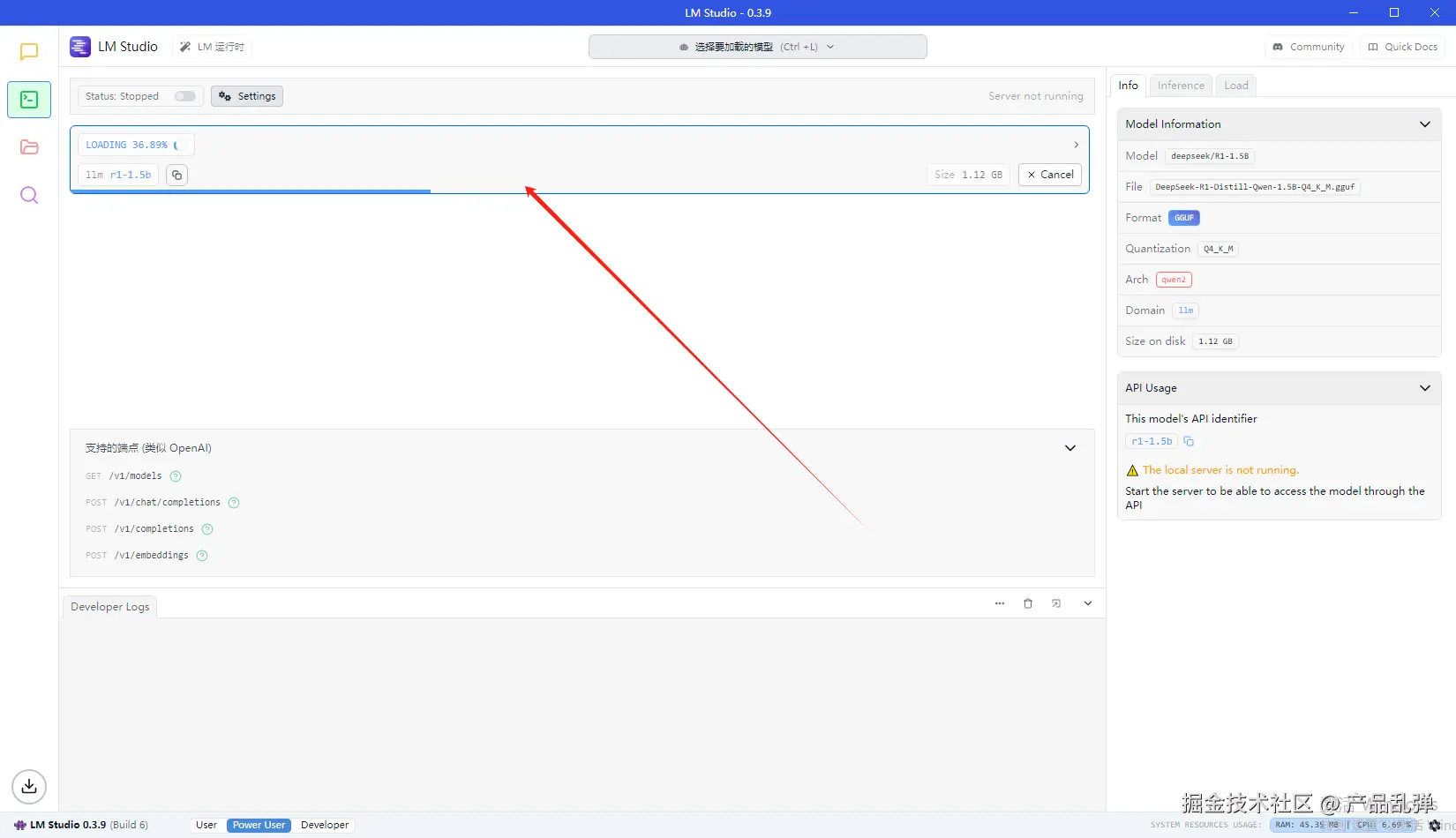The width and height of the screenshot is (1456, 838).
Task: Click the Size 1.12 GB label
Action: [968, 175]
